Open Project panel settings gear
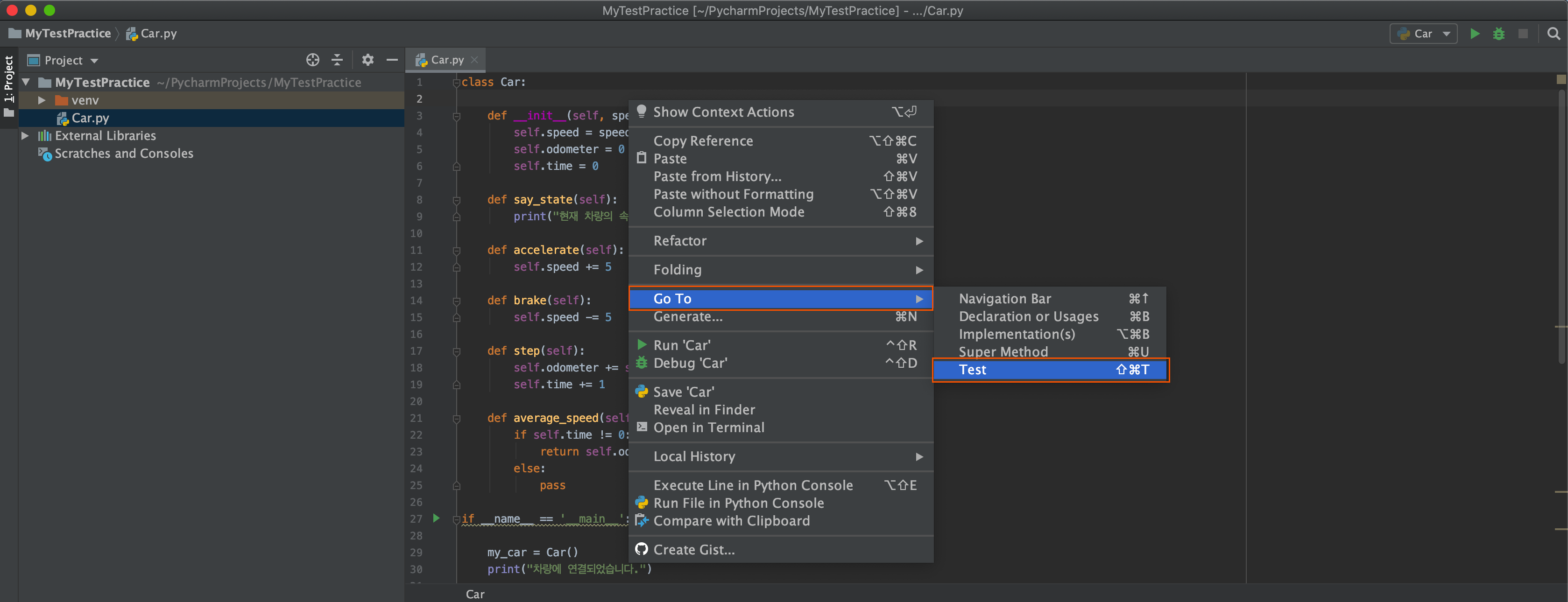The height and width of the screenshot is (602, 1568). click(367, 60)
